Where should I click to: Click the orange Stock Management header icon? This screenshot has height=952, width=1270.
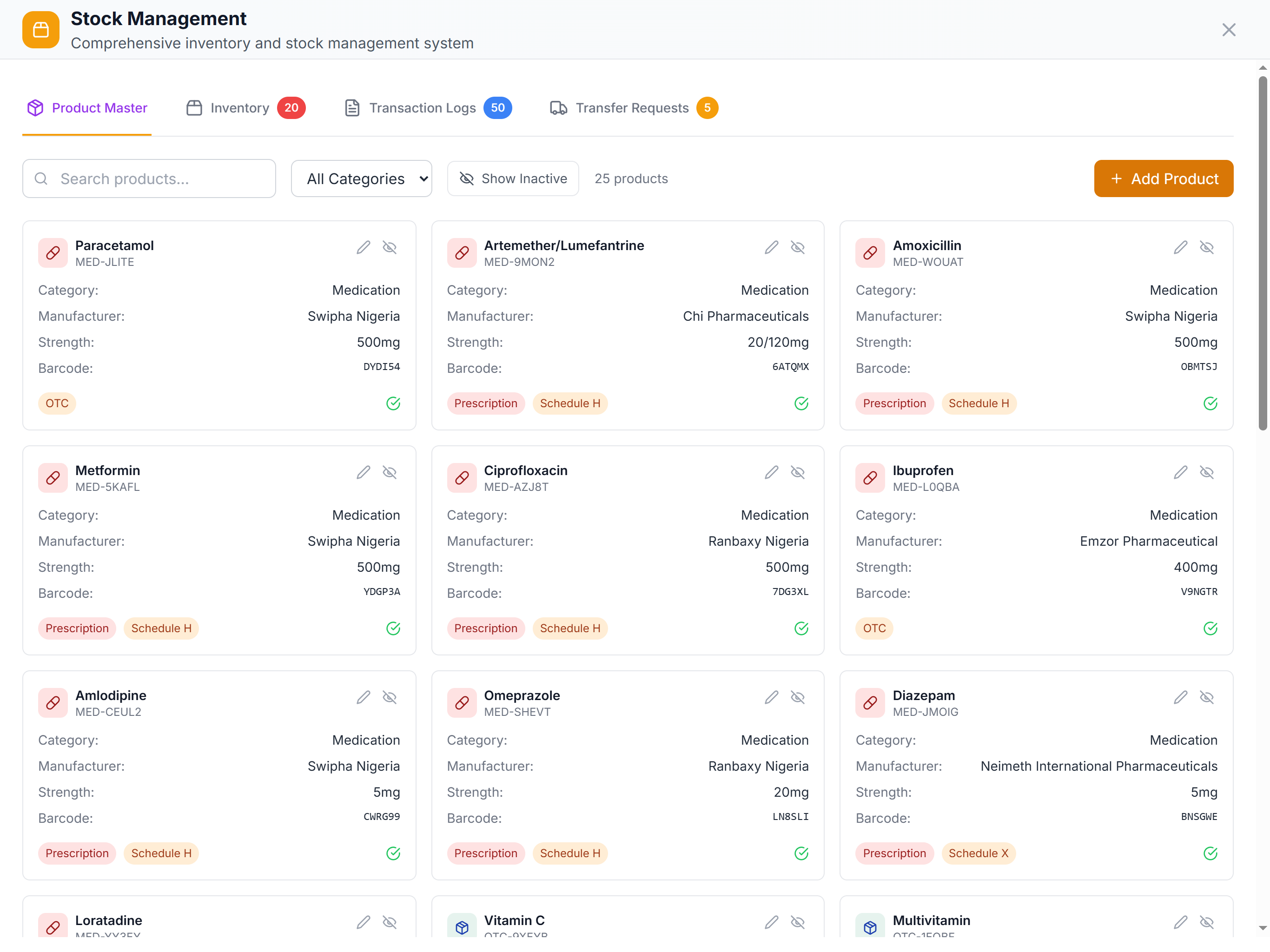[41, 30]
